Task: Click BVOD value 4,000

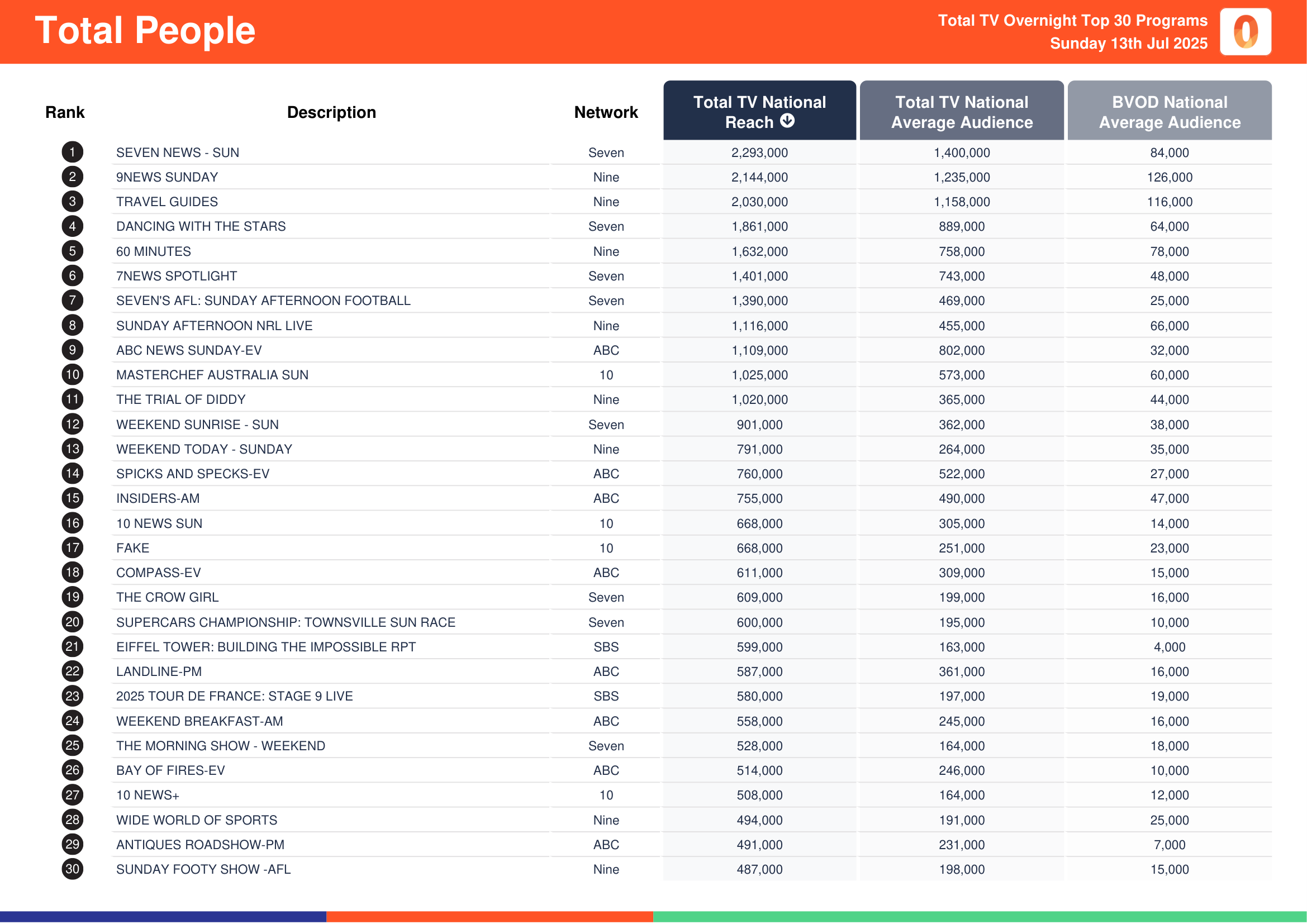Action: click(x=1169, y=647)
